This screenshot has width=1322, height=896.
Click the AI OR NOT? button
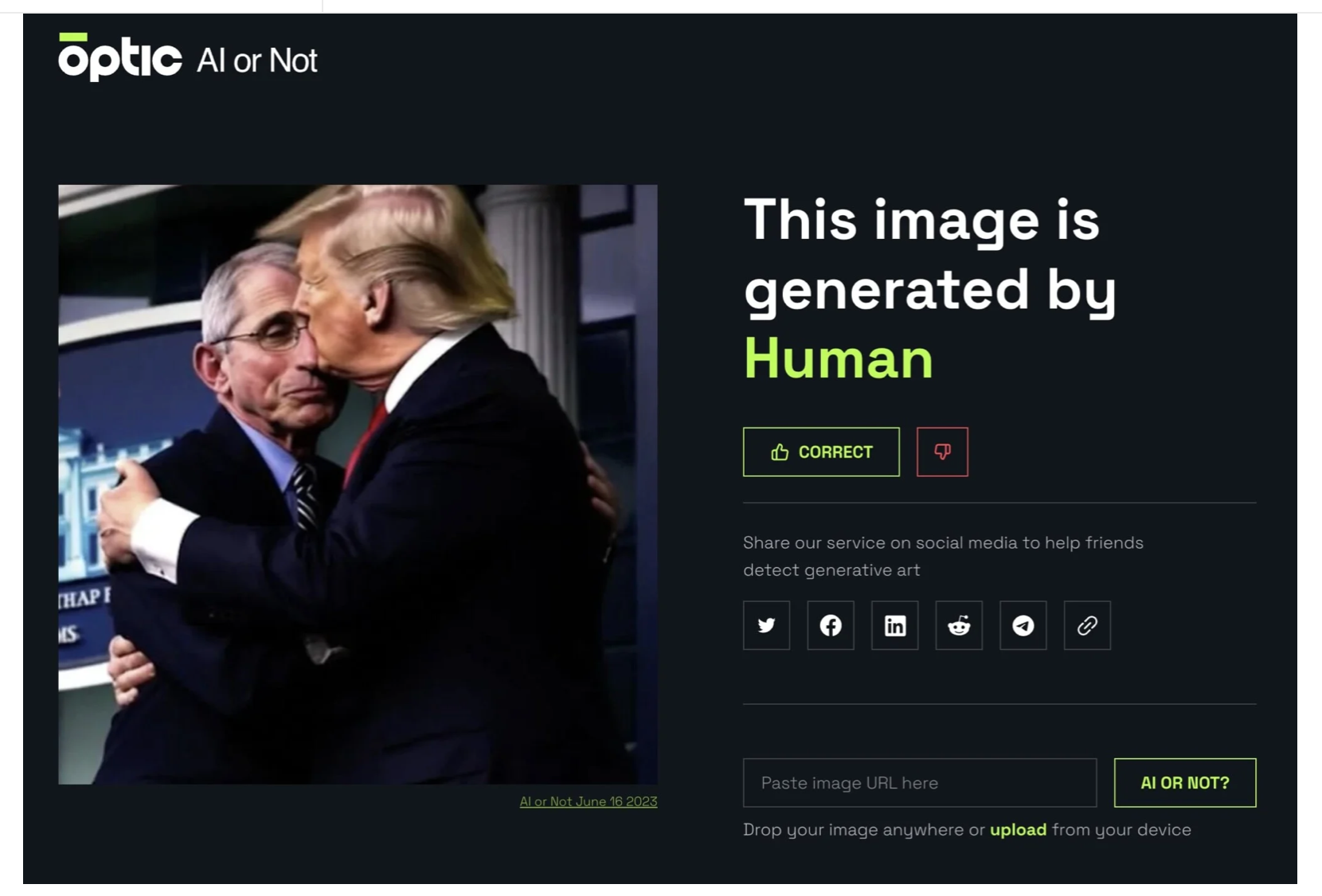(1185, 783)
